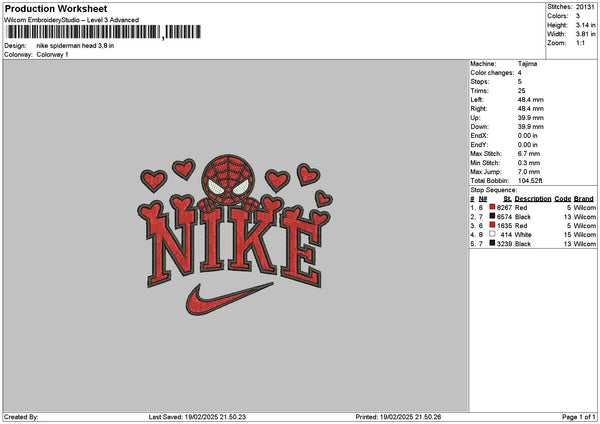Screen dimensions: 600x424
Task: Click the red swatch for stop 3 (1635 stitches)
Action: tap(492, 225)
